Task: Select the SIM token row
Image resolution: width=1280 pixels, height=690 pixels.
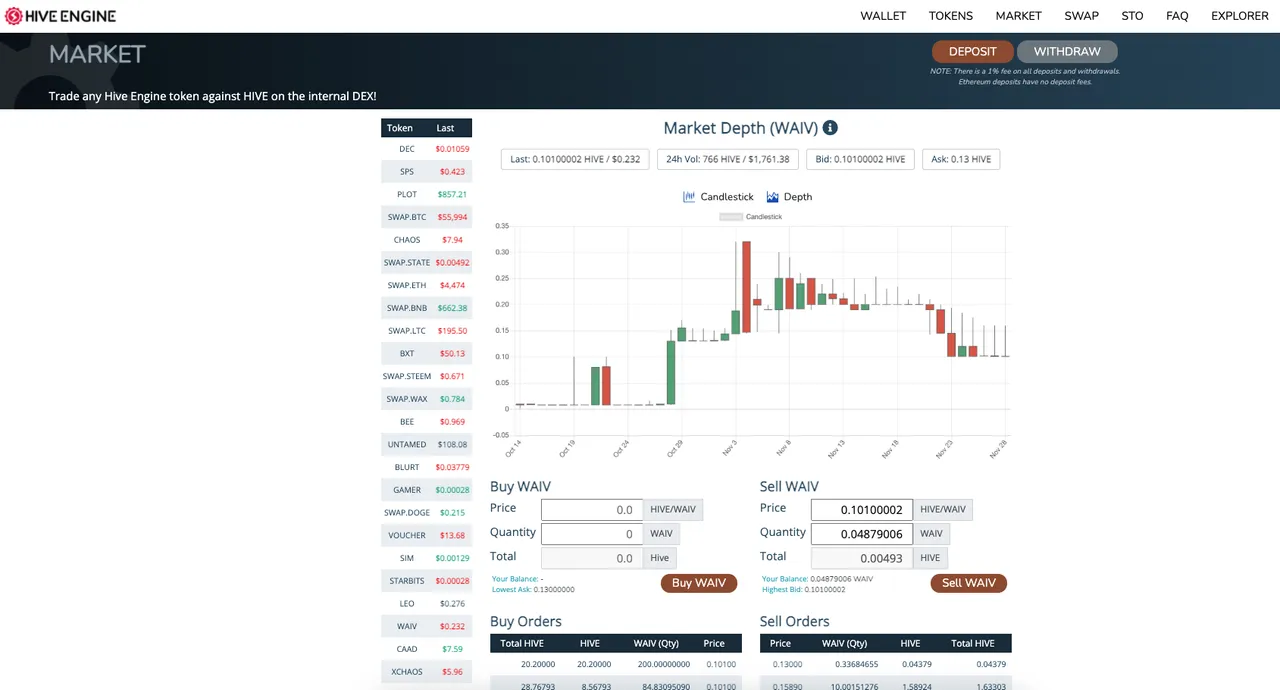Action: pyautogui.click(x=426, y=558)
